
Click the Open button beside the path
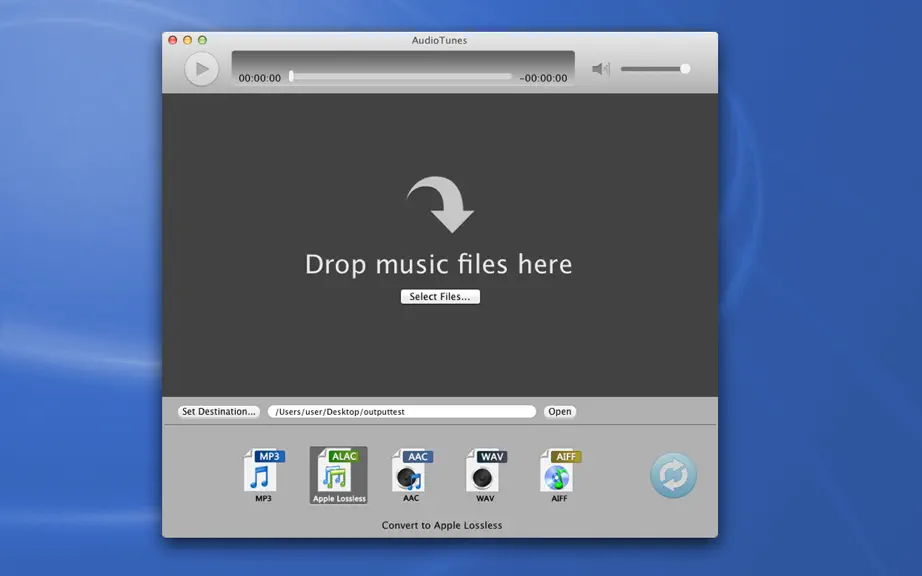(x=560, y=411)
